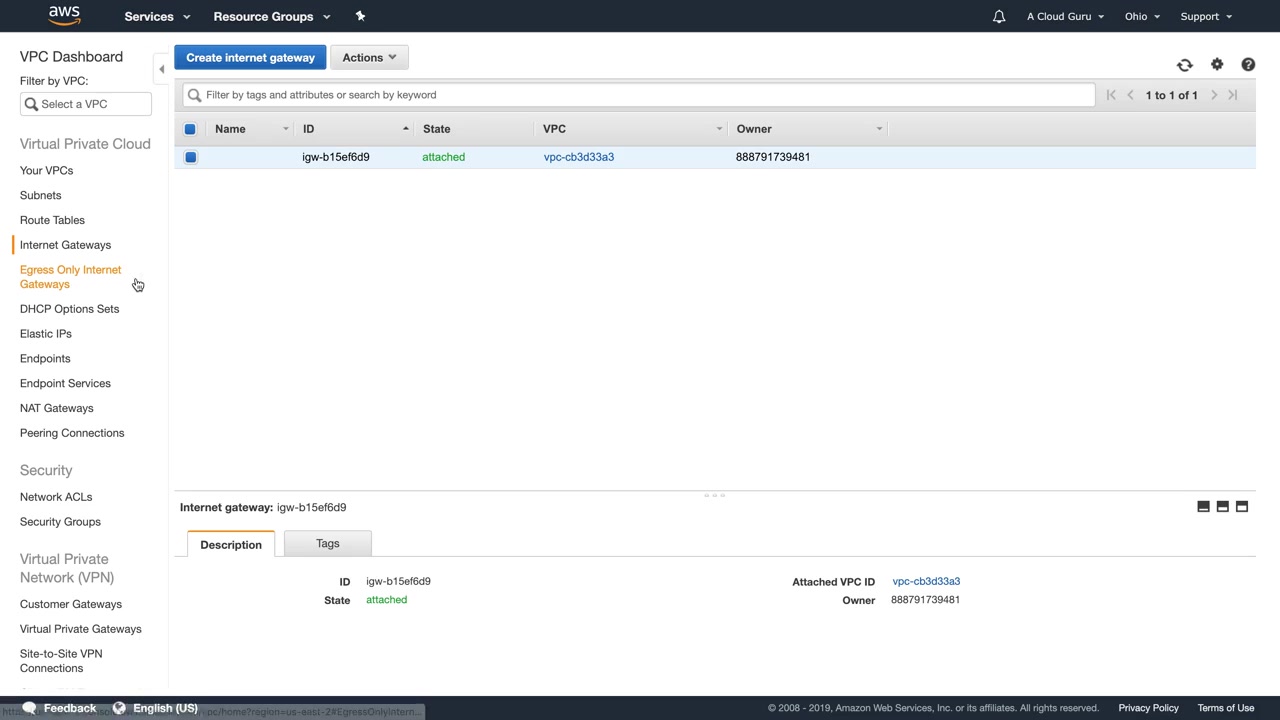The image size is (1280, 720).
Task: Go to last page of results
Action: (x=1233, y=95)
